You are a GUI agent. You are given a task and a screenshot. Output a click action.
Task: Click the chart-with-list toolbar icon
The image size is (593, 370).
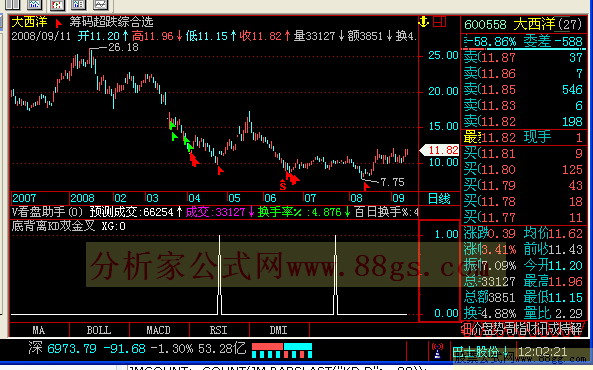pyautogui.click(x=79, y=5)
